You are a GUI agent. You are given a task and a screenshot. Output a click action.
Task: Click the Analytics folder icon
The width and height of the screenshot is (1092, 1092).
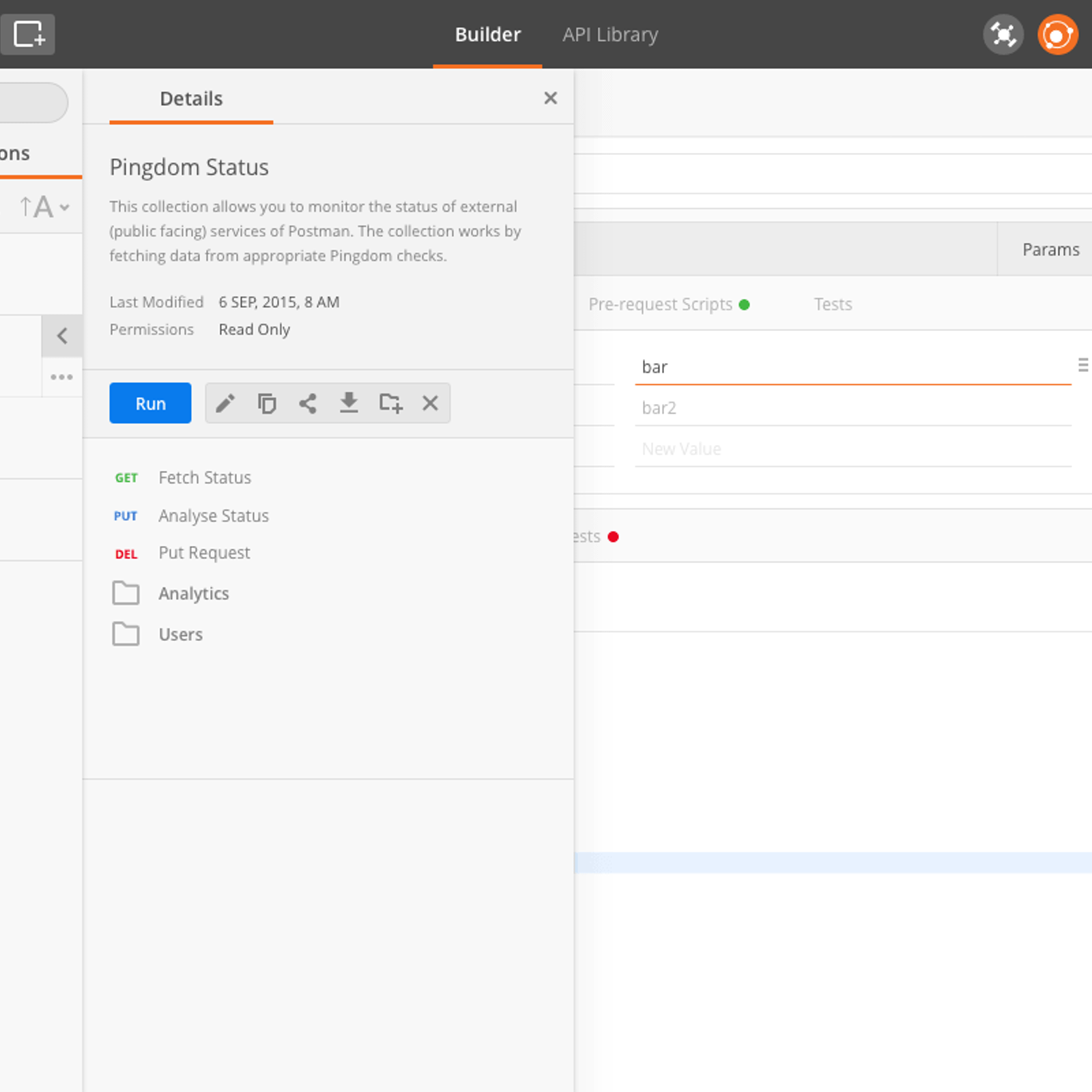(x=126, y=593)
